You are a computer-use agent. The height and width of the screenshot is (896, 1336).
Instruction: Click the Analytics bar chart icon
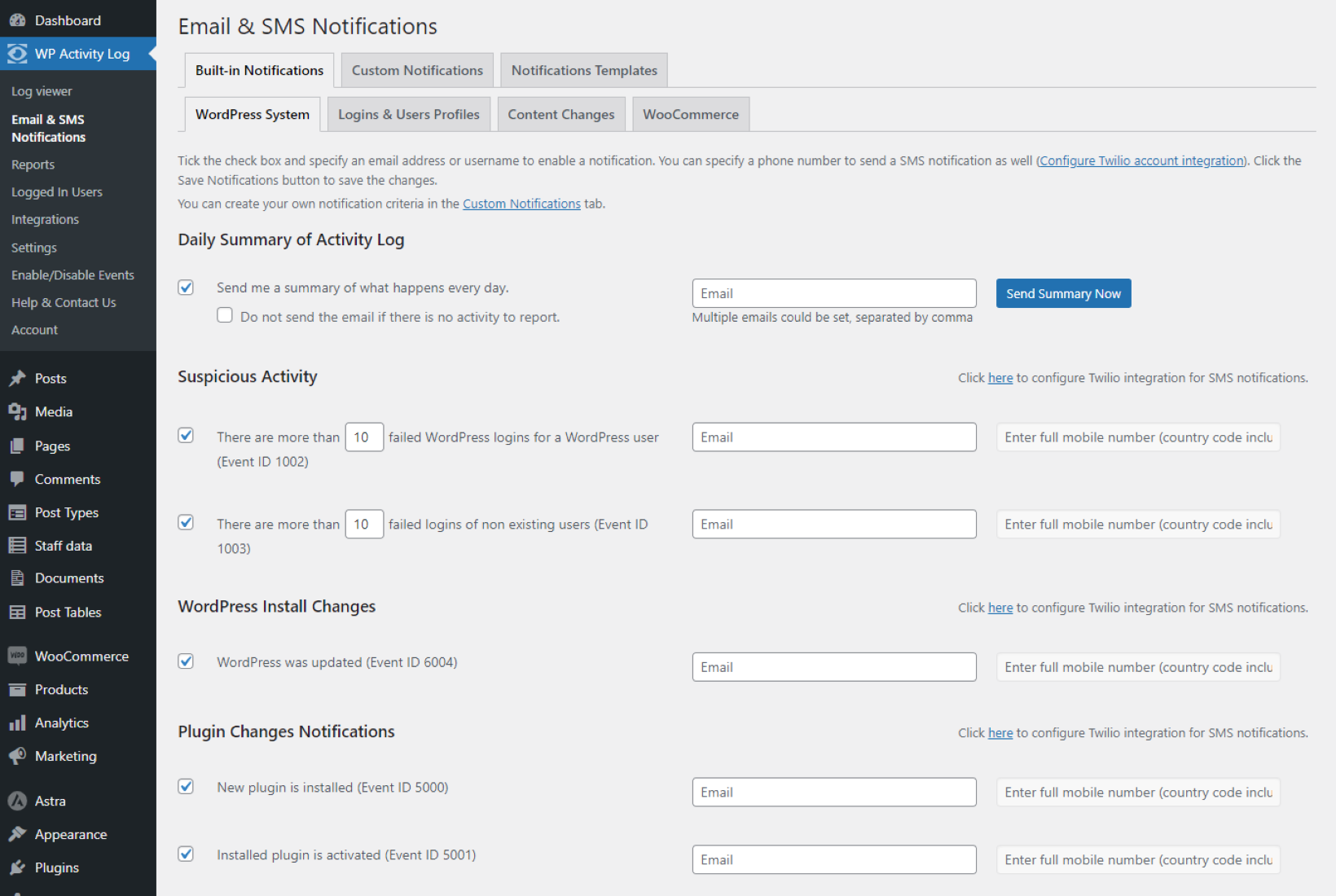click(17, 723)
